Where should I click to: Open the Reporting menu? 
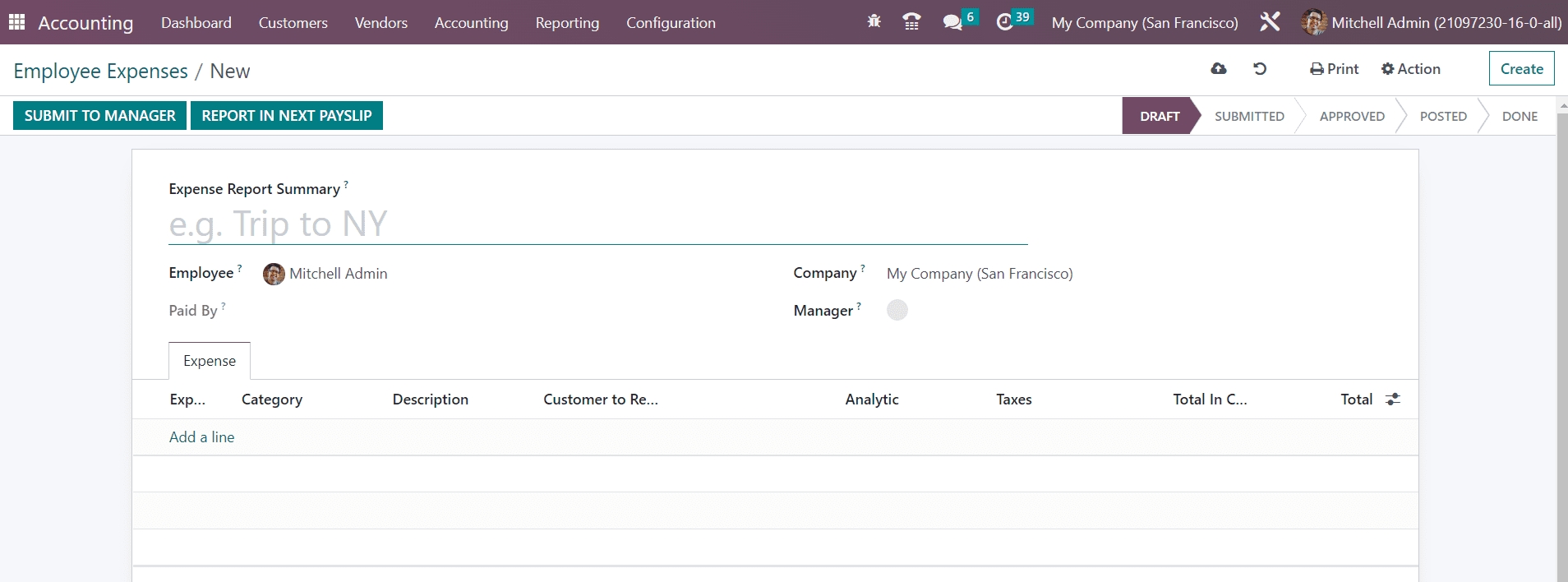pyautogui.click(x=567, y=23)
